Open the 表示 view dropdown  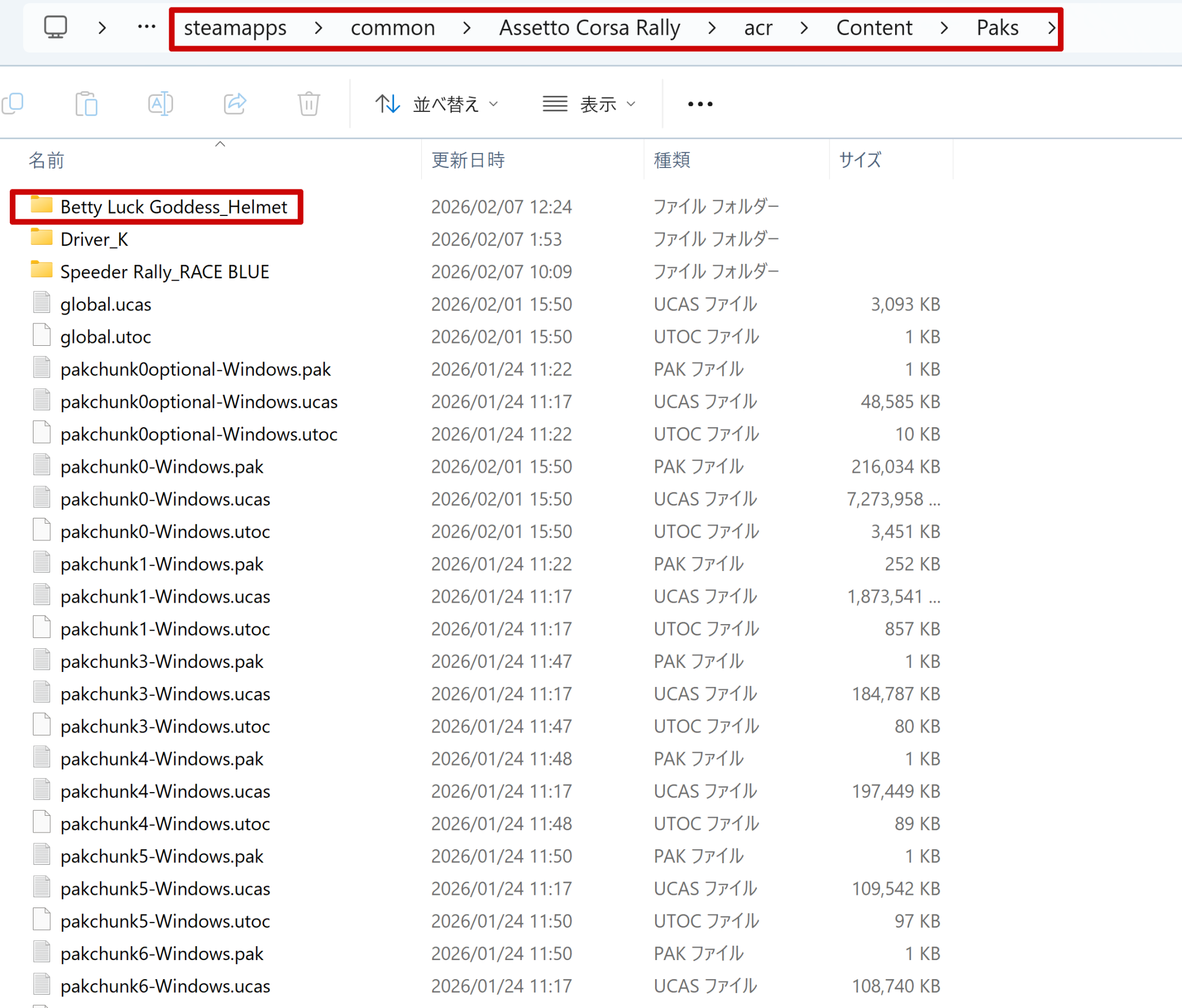(x=589, y=104)
